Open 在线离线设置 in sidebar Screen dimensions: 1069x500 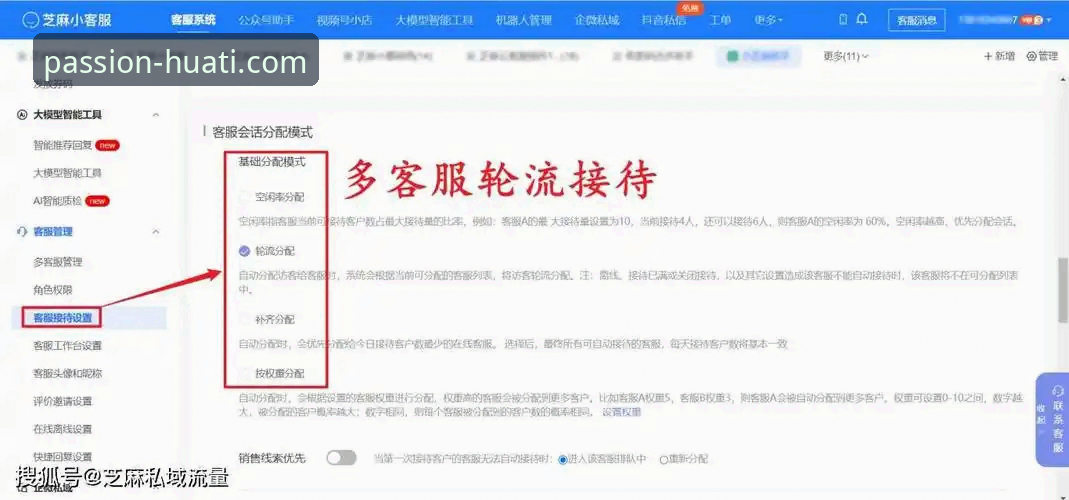(62, 429)
